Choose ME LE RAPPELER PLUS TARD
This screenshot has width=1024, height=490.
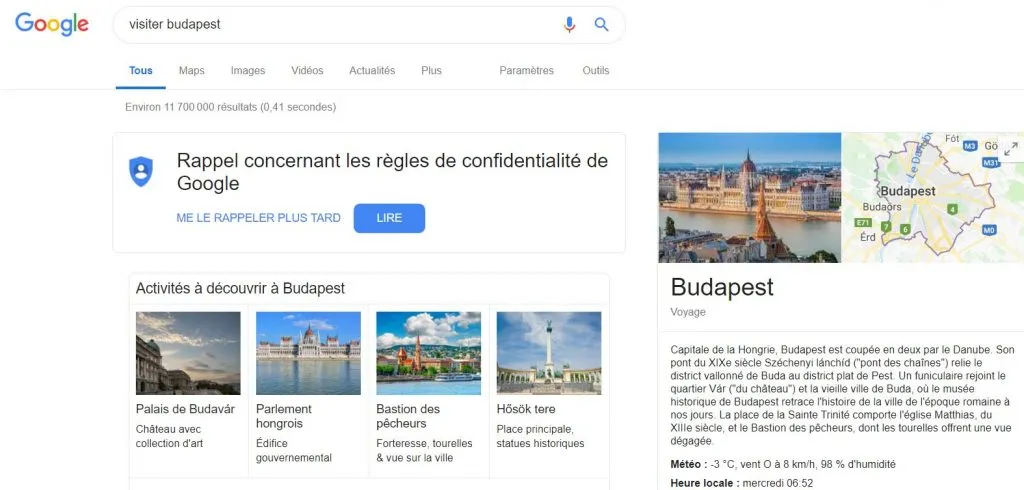pos(259,218)
